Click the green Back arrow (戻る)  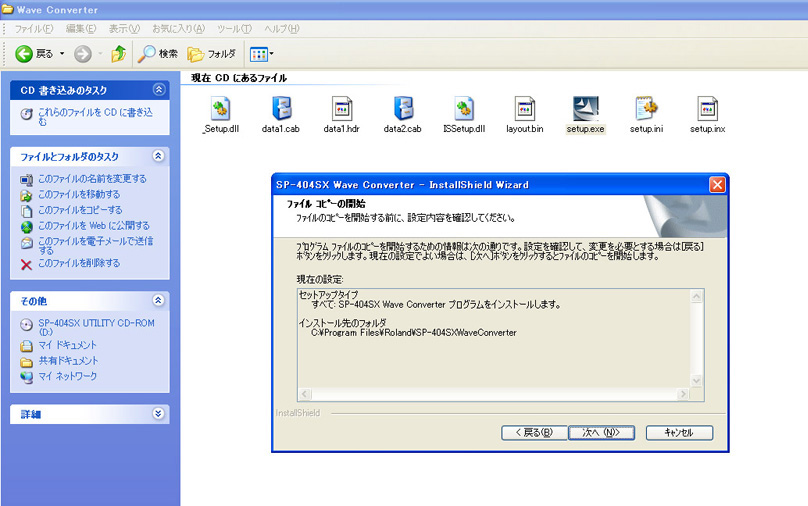(24, 54)
